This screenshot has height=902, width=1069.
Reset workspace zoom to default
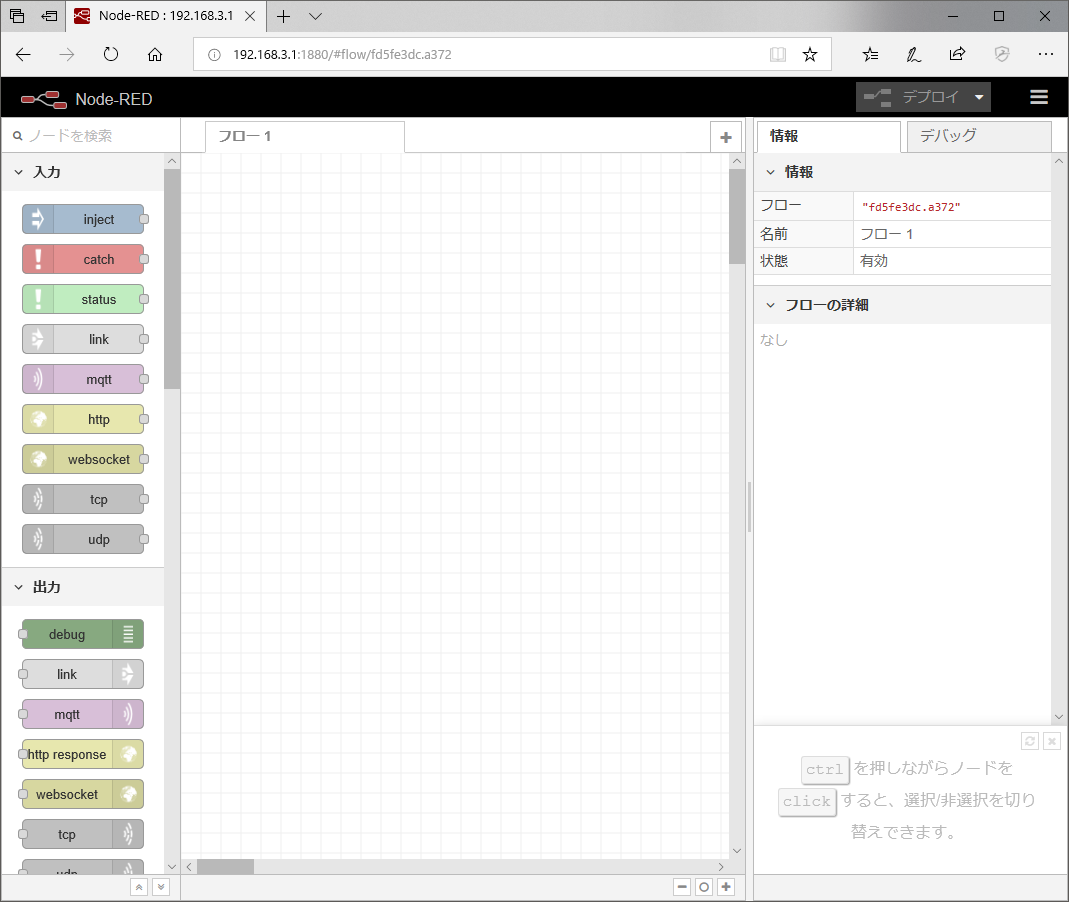tap(704, 887)
